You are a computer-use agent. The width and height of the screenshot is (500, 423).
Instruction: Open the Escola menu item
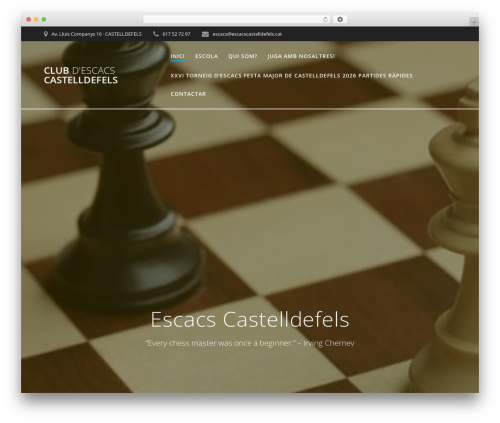click(x=206, y=56)
